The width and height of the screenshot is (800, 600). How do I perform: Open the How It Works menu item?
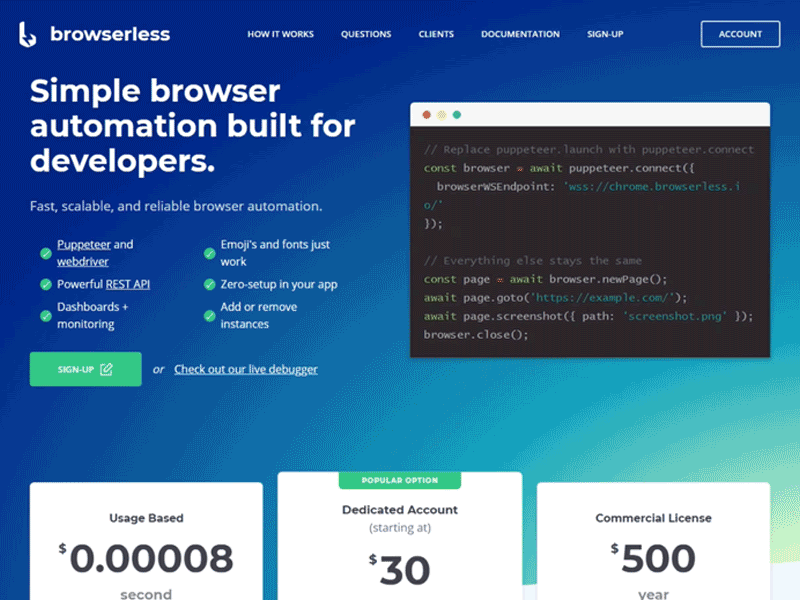(281, 34)
